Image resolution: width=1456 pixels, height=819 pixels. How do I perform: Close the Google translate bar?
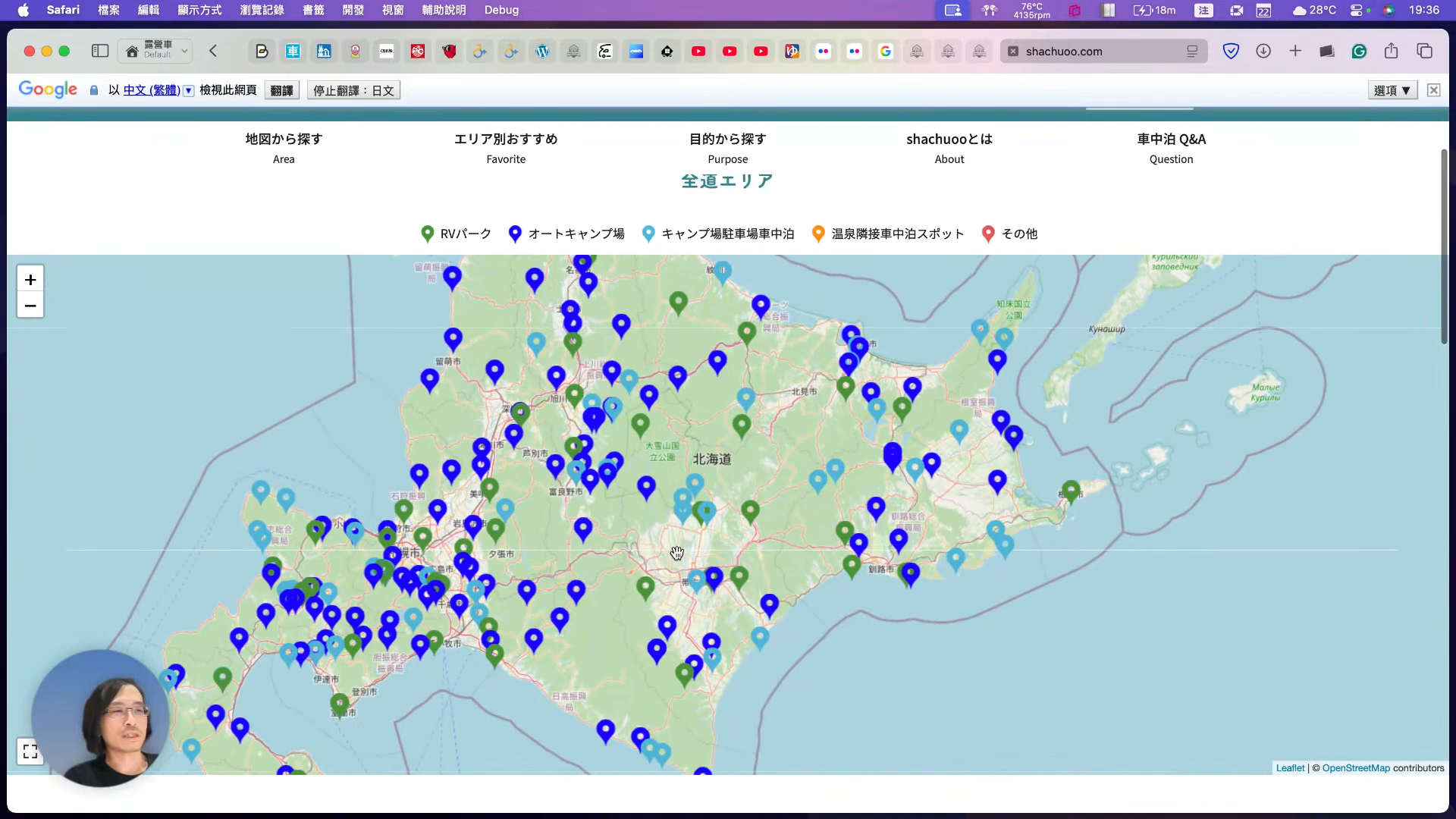tap(1433, 90)
